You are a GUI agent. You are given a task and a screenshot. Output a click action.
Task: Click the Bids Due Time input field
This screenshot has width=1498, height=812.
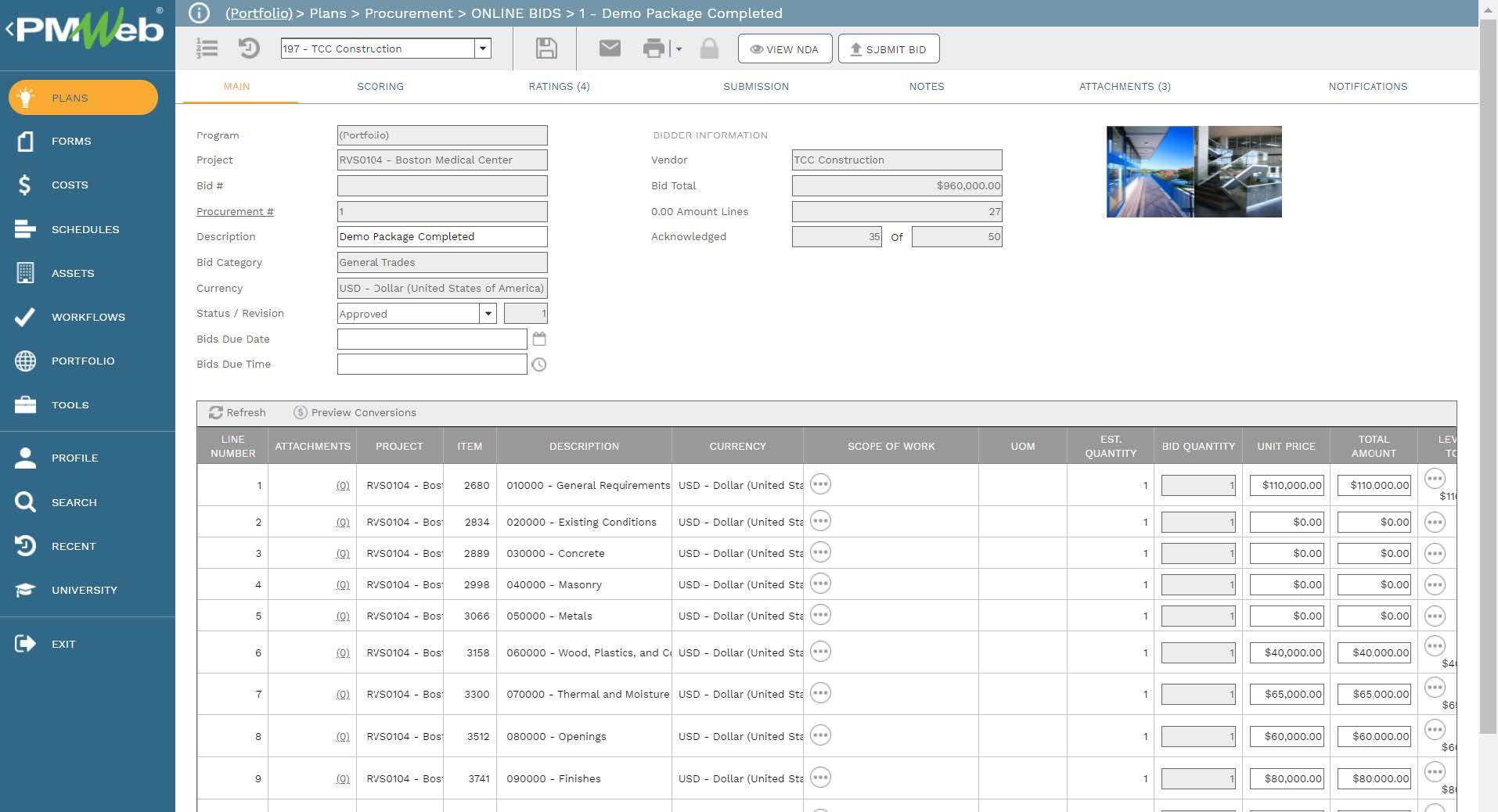point(432,365)
